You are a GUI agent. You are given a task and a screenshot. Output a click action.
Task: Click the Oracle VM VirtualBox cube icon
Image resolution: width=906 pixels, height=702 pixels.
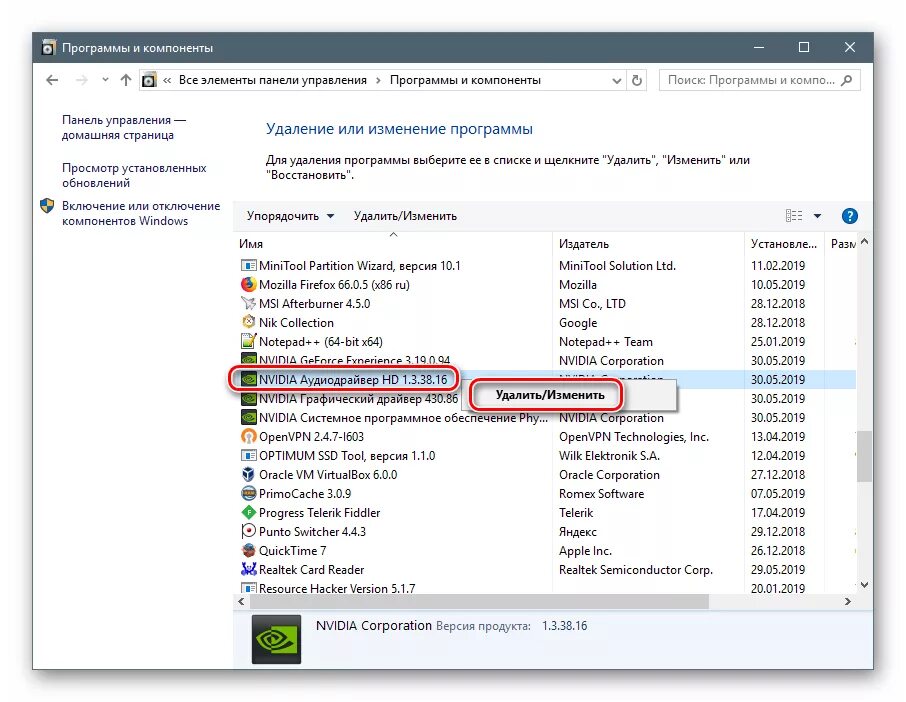[248, 474]
